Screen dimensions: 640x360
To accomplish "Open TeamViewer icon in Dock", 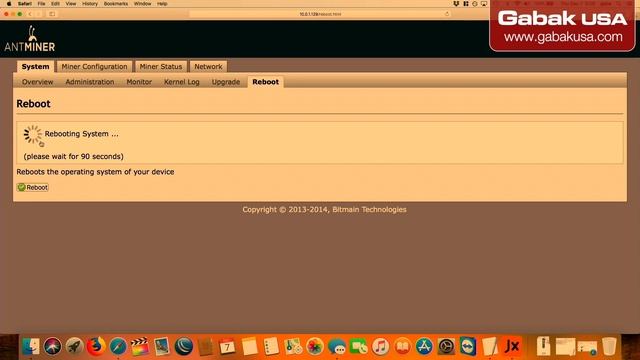I will [x=468, y=347].
